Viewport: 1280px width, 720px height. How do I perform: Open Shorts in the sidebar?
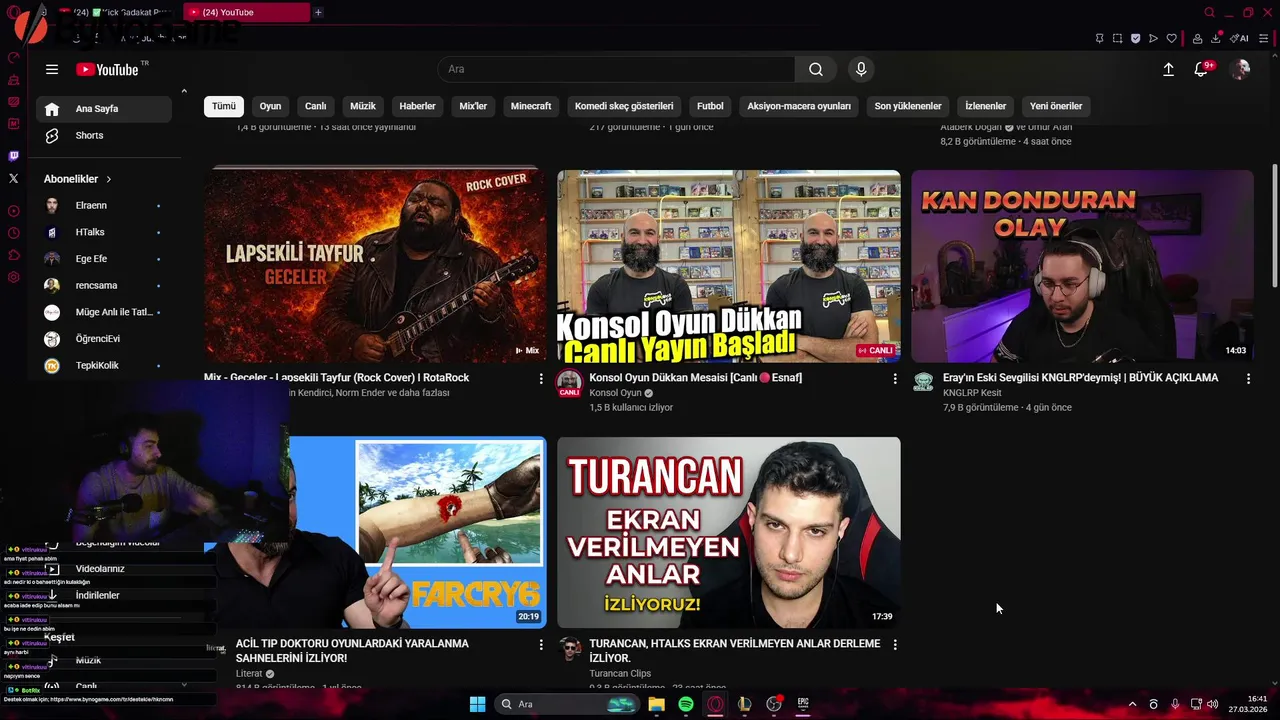104,135
